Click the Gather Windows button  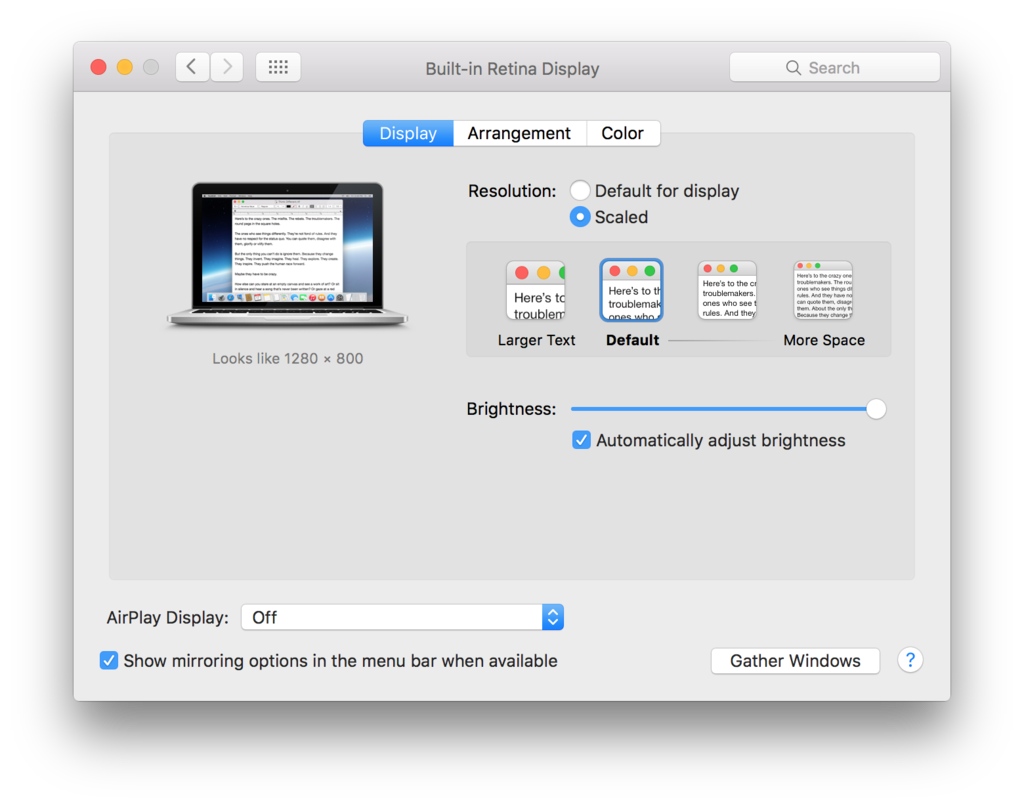tap(795, 661)
